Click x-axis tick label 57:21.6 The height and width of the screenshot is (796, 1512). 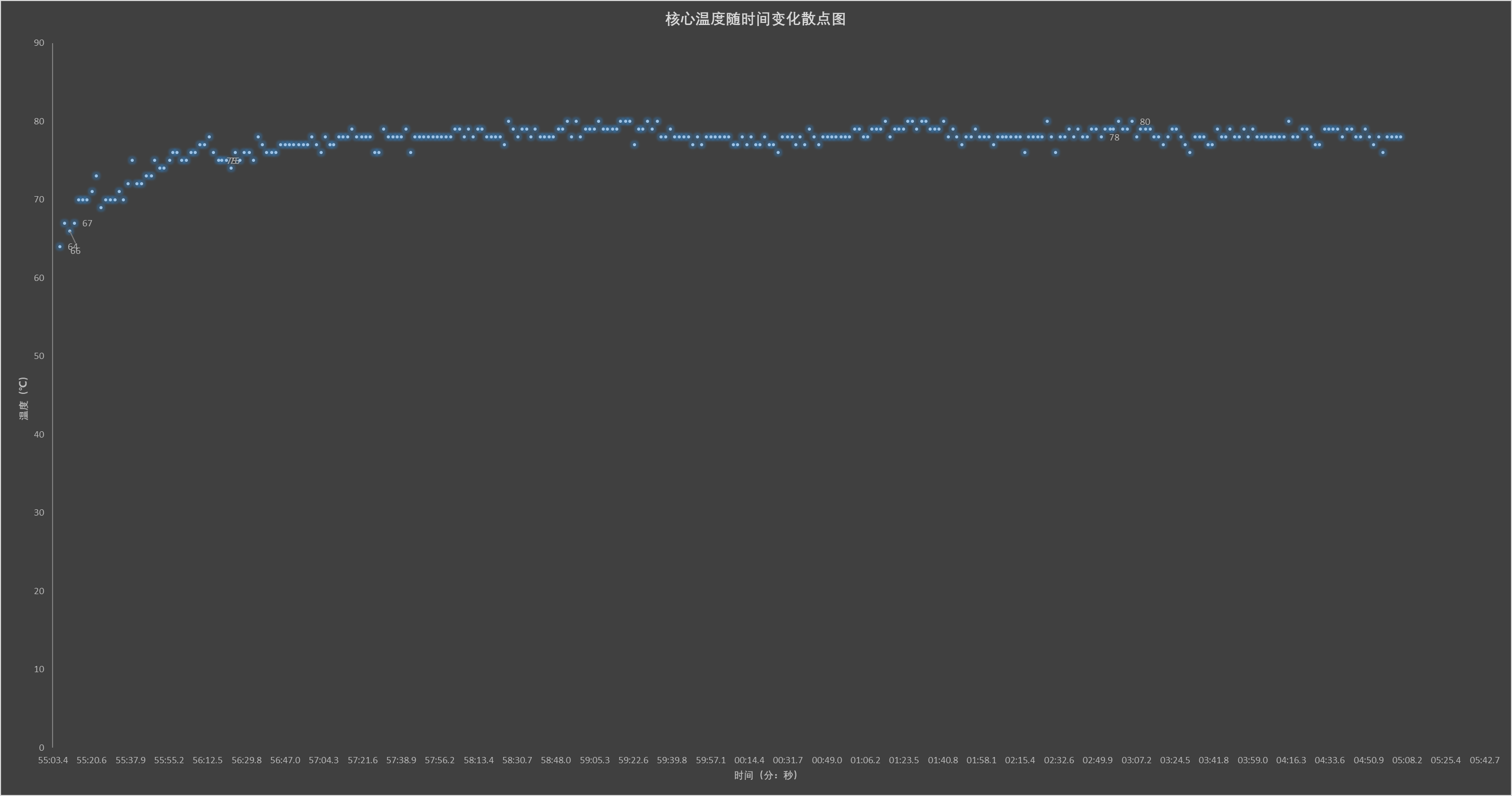362,760
